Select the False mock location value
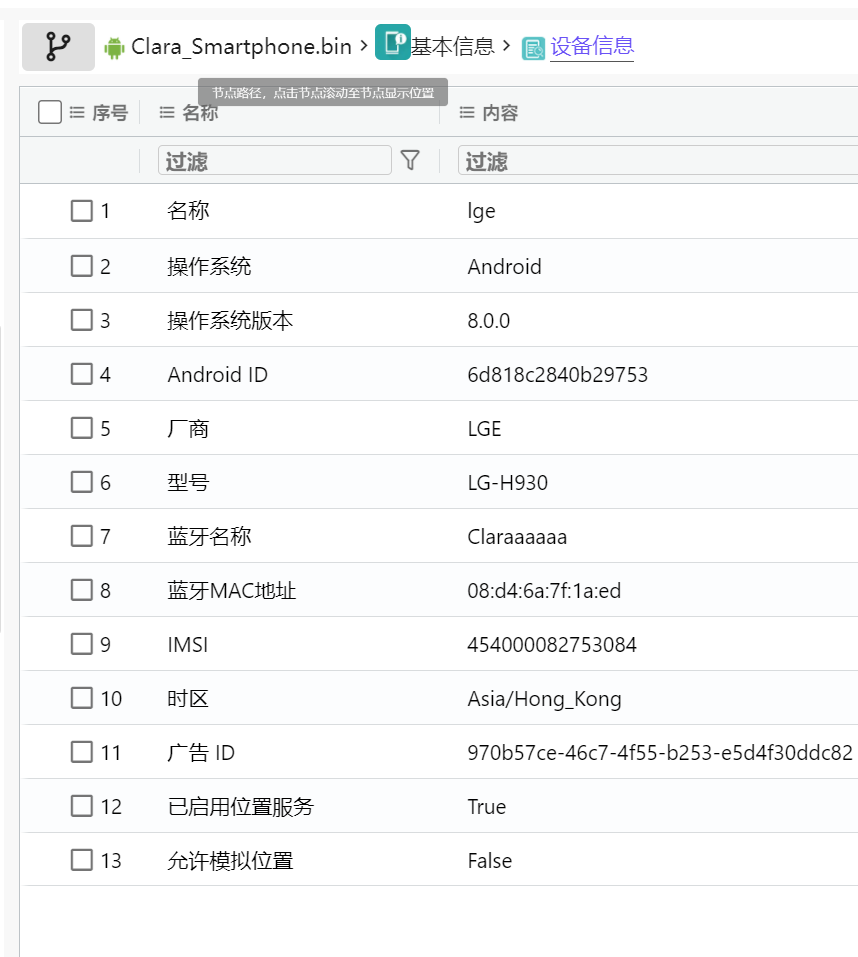858x957 pixels. click(490, 861)
